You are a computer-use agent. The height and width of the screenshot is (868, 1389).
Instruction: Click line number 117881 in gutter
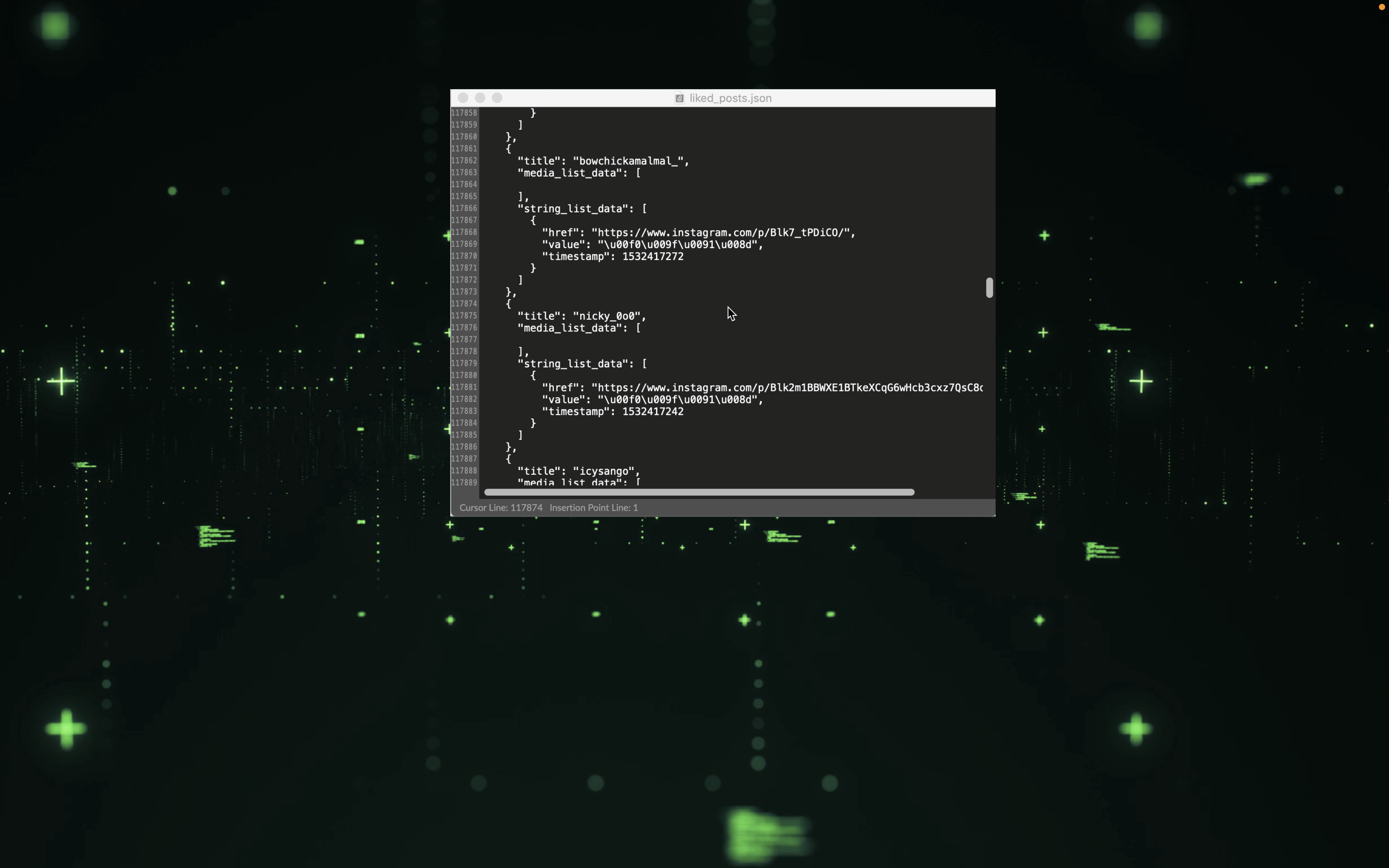coord(464,387)
